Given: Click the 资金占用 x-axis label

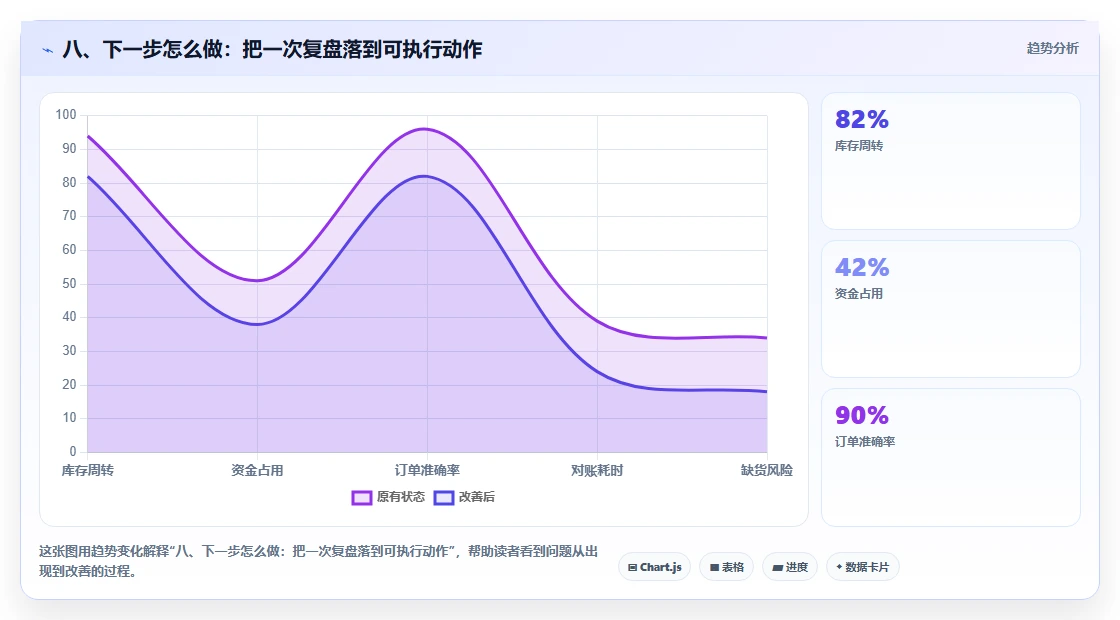Looking at the screenshot, I should tap(257, 471).
